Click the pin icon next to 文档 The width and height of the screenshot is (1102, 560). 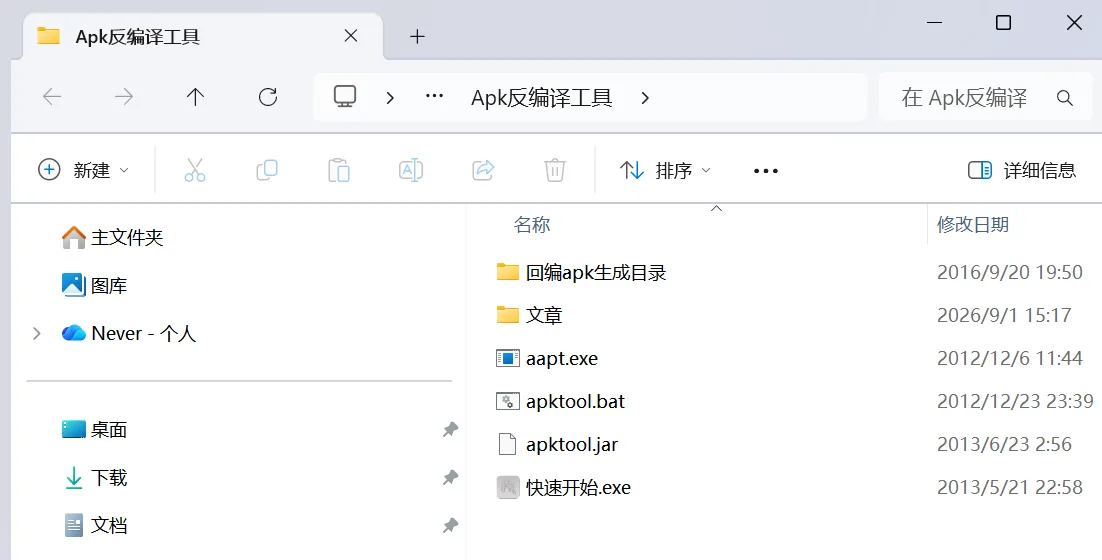pos(450,526)
